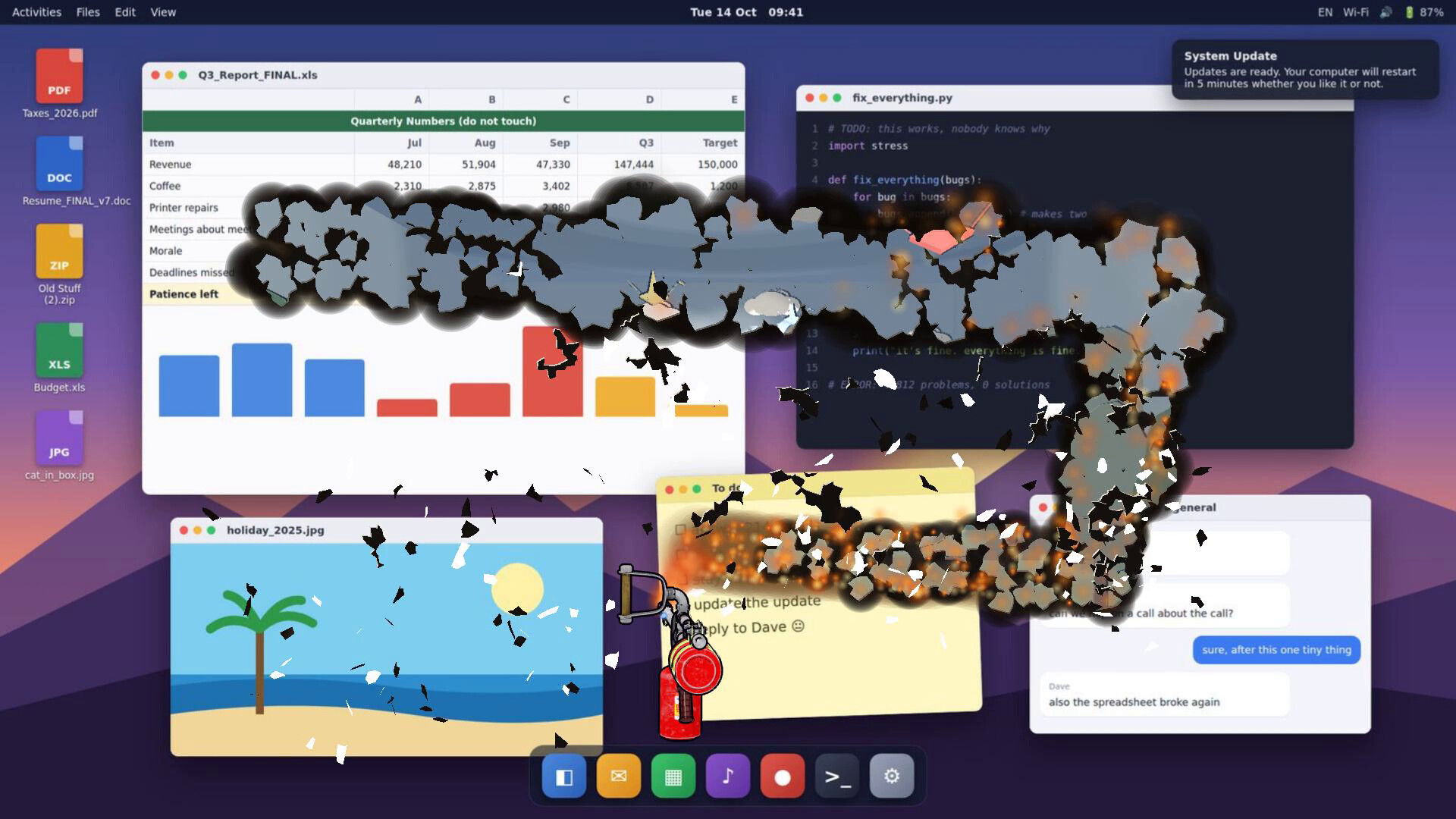This screenshot has height=819, width=1456.
Task: Select the Budget.xls desktop icon
Action: 59,358
